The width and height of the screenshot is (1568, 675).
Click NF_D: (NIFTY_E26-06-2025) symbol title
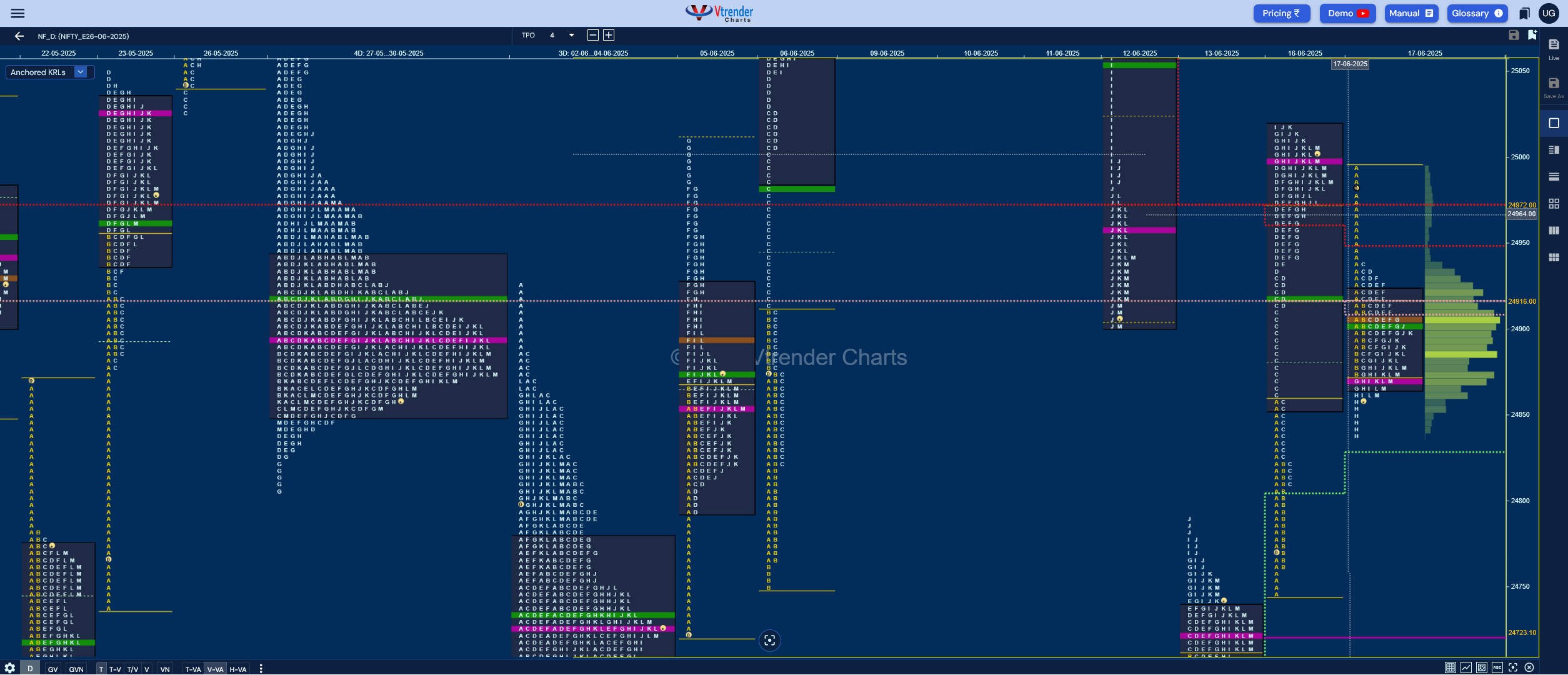[83, 36]
